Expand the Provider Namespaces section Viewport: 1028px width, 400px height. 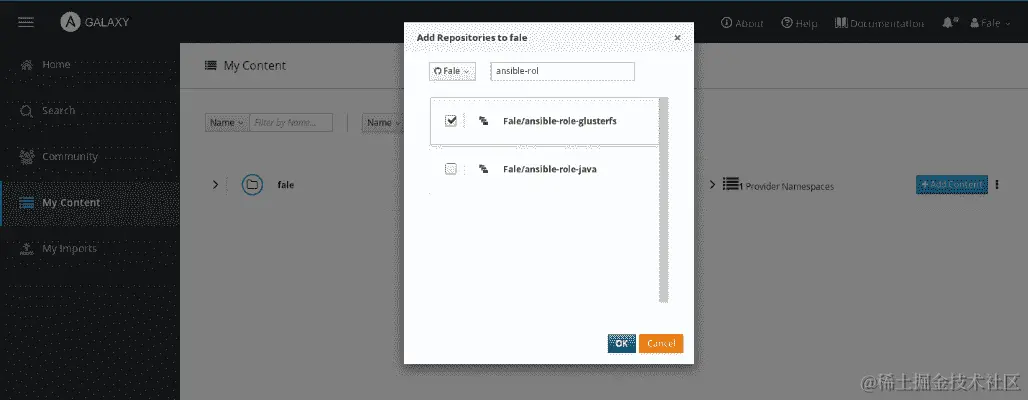point(713,186)
